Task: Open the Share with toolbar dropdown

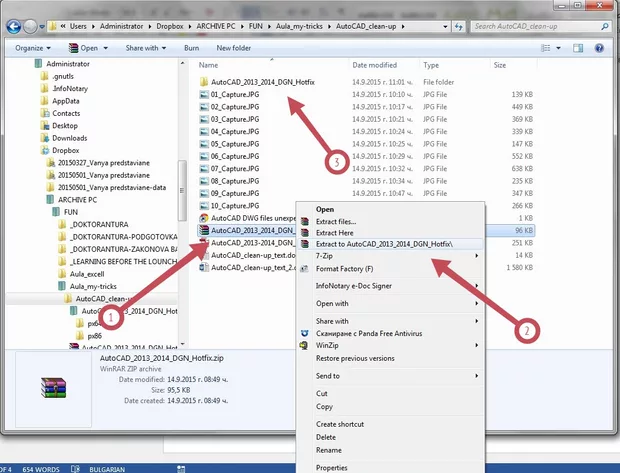Action: click(146, 47)
